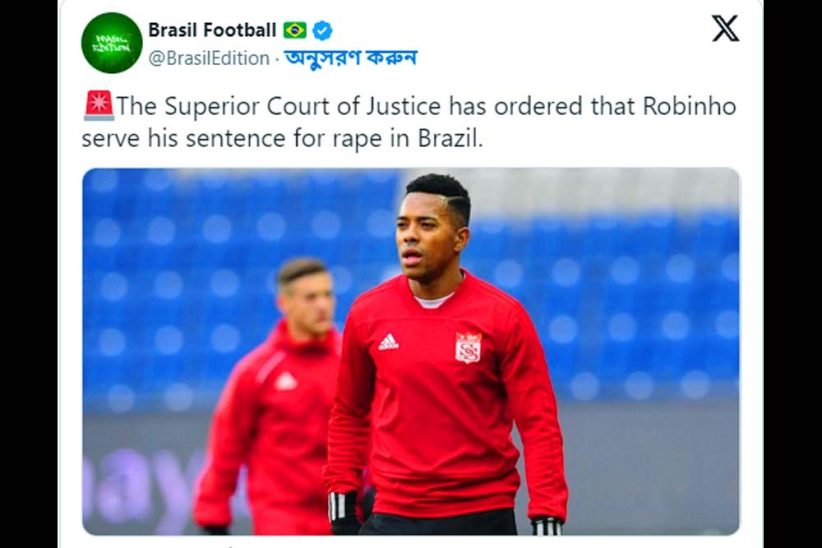This screenshot has width=822, height=548.
Task: Open the attached tweet photo
Action: click(411, 351)
